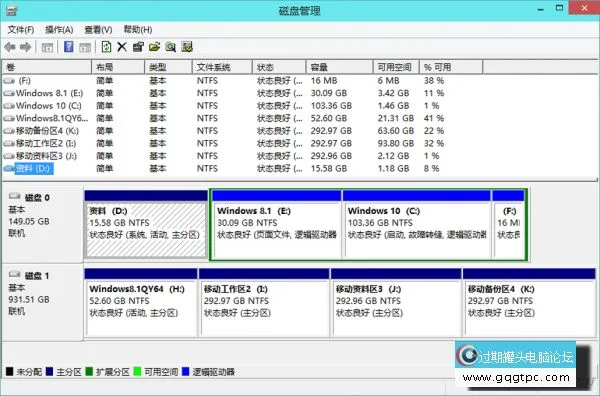Click the 103.36 GB capacity cell
Screen dimensions: 600x396
point(331,106)
